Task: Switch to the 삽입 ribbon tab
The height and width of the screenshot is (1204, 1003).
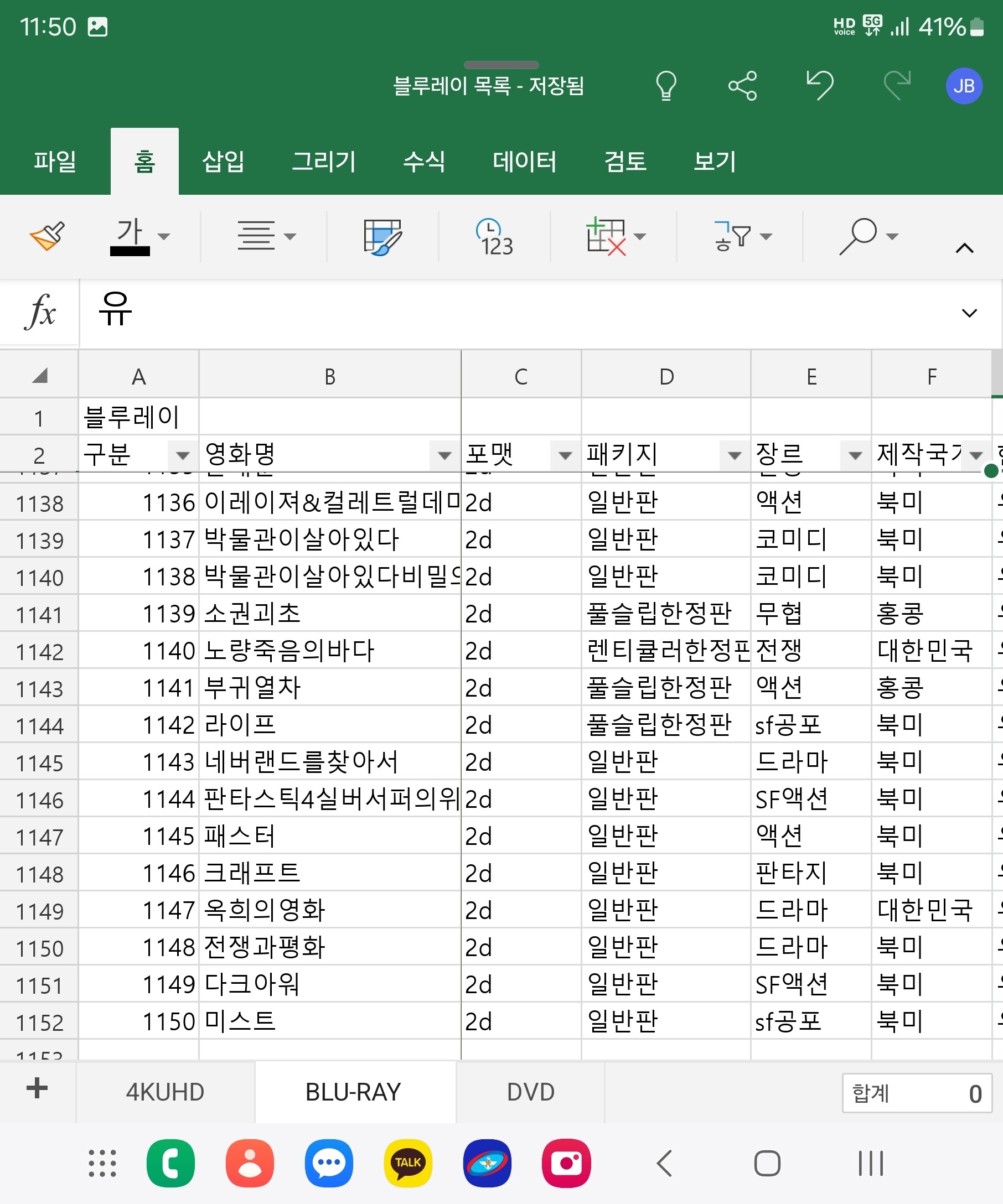Action: click(x=223, y=161)
